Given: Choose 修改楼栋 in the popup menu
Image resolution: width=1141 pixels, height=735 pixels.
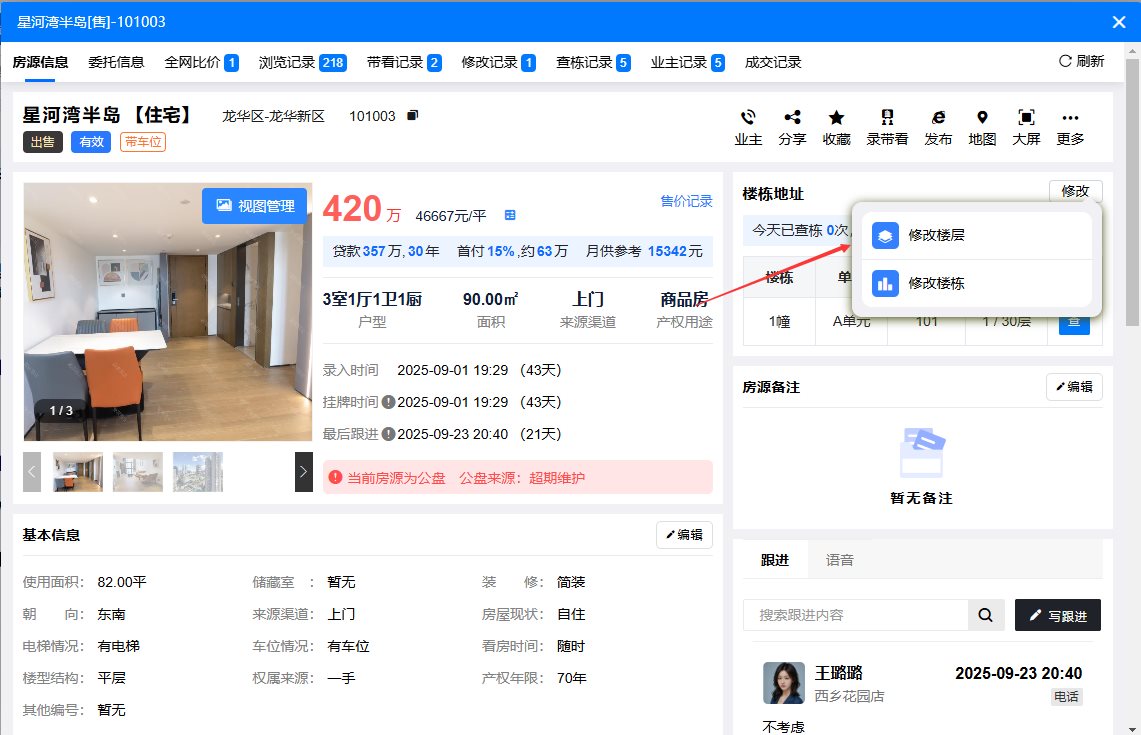Looking at the screenshot, I should tap(936, 283).
